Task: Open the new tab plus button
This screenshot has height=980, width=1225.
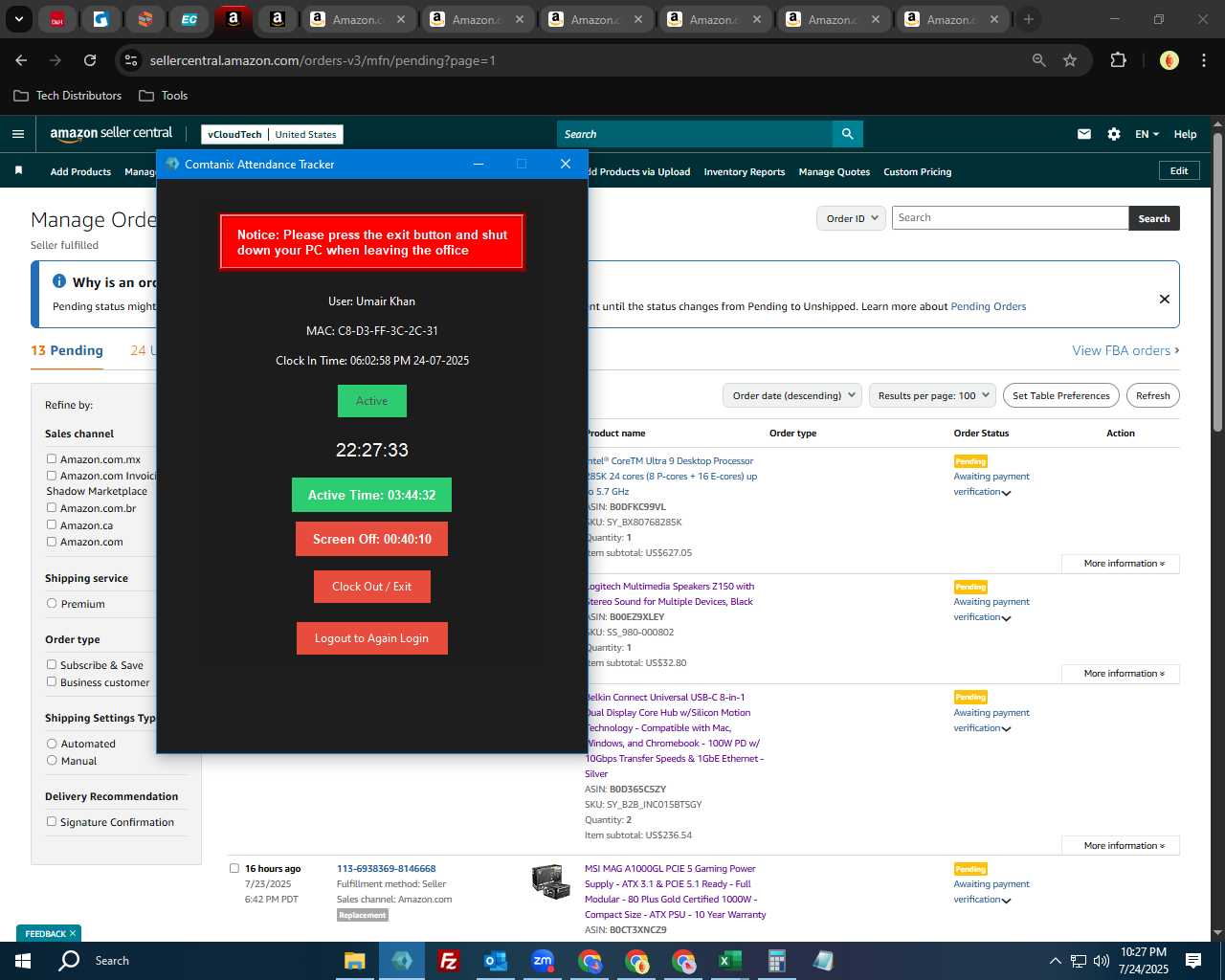Action: click(x=1029, y=19)
